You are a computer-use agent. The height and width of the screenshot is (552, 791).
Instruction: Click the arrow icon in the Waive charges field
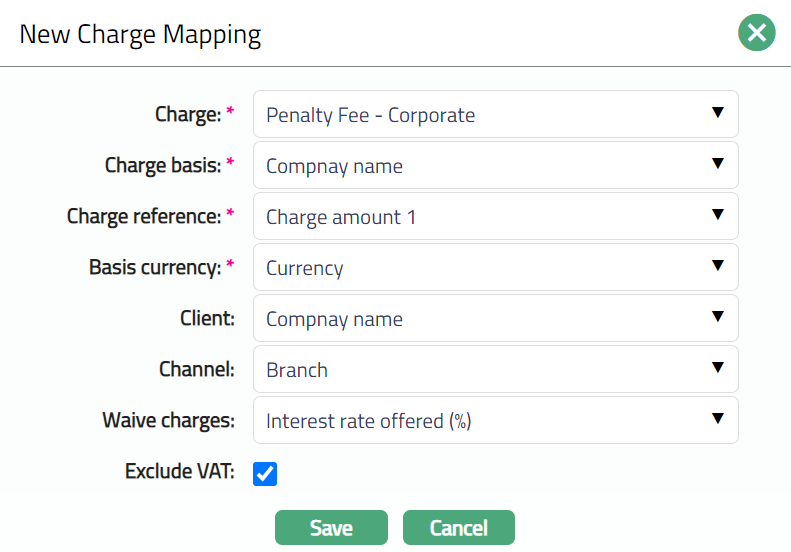click(717, 420)
